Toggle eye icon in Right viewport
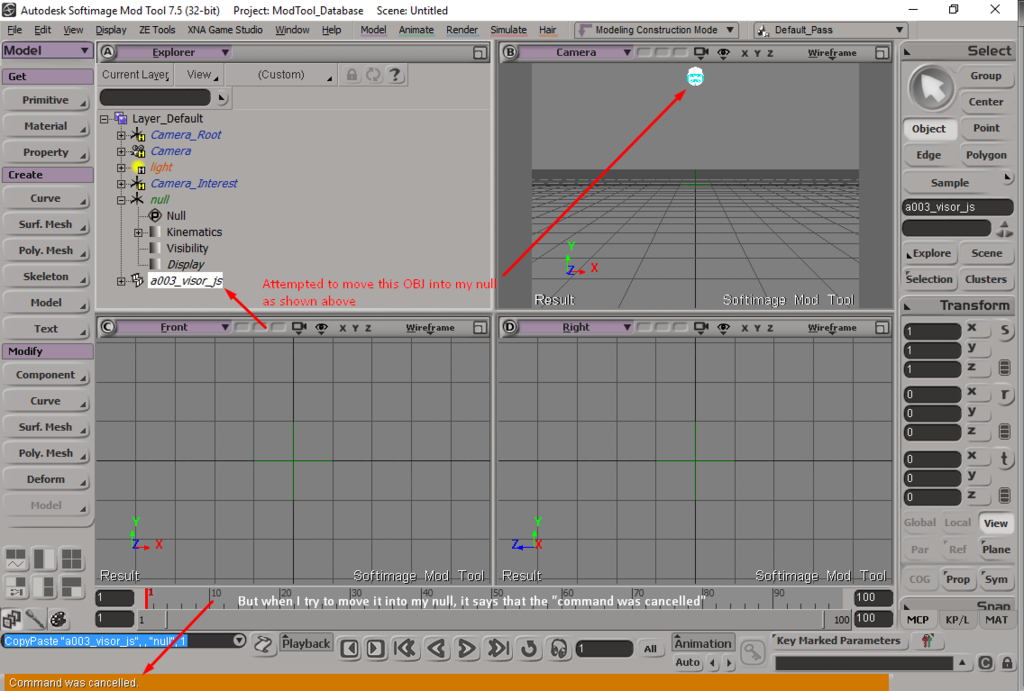The height and width of the screenshot is (691, 1024). tap(724, 328)
